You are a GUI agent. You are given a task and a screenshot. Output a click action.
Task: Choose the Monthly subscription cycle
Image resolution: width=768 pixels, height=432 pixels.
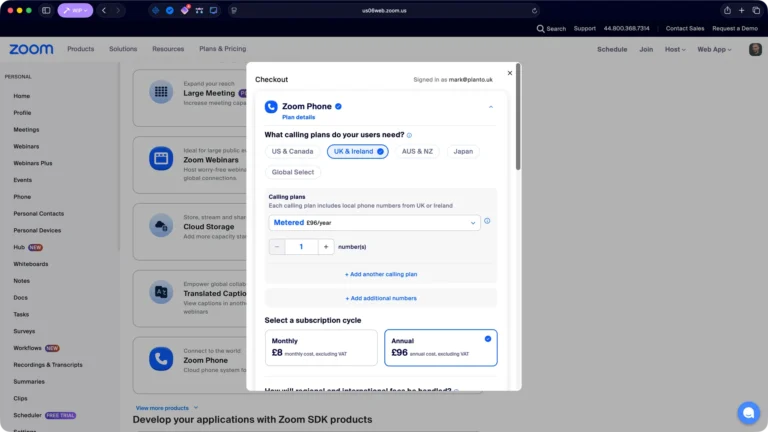pyautogui.click(x=321, y=347)
